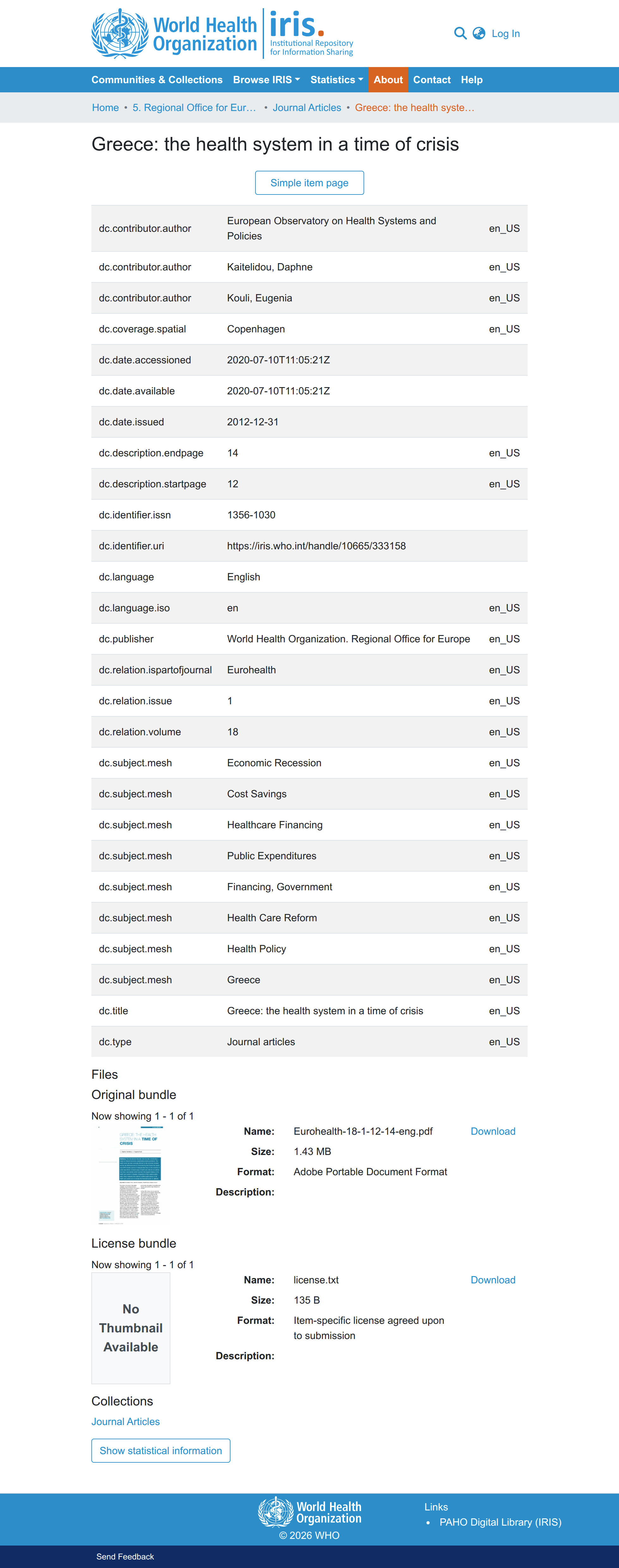Open the Contact page
The height and width of the screenshot is (1568, 619).
click(x=432, y=80)
